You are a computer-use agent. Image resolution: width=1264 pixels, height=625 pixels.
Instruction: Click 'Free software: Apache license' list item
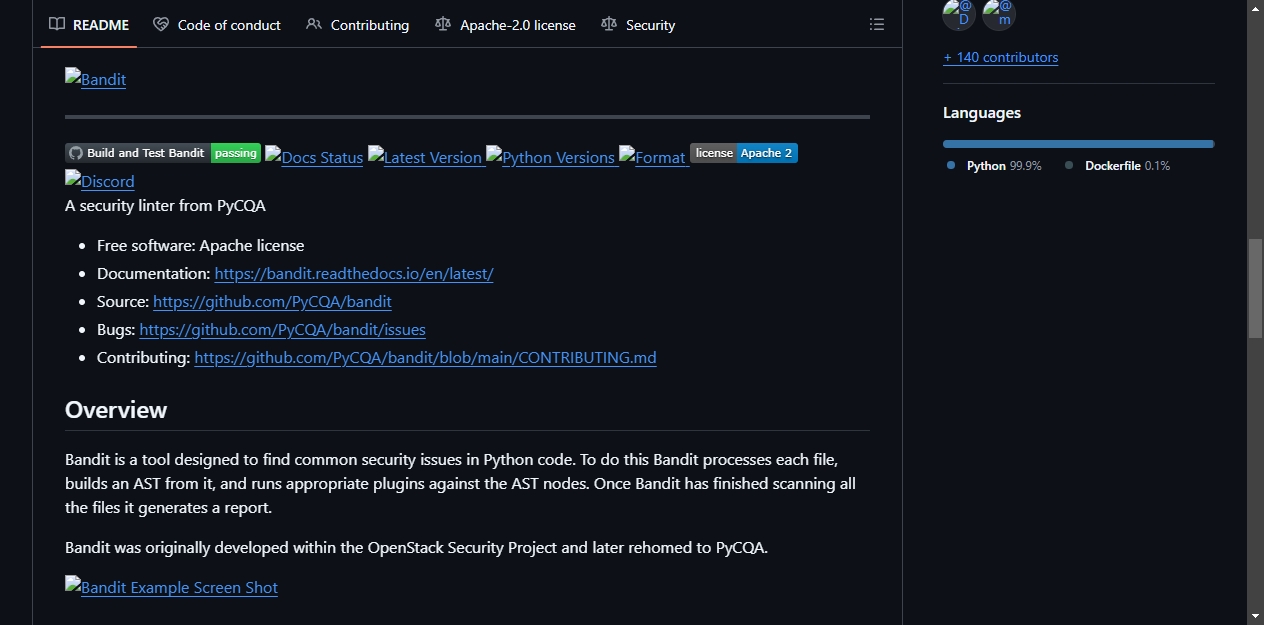[x=200, y=245]
